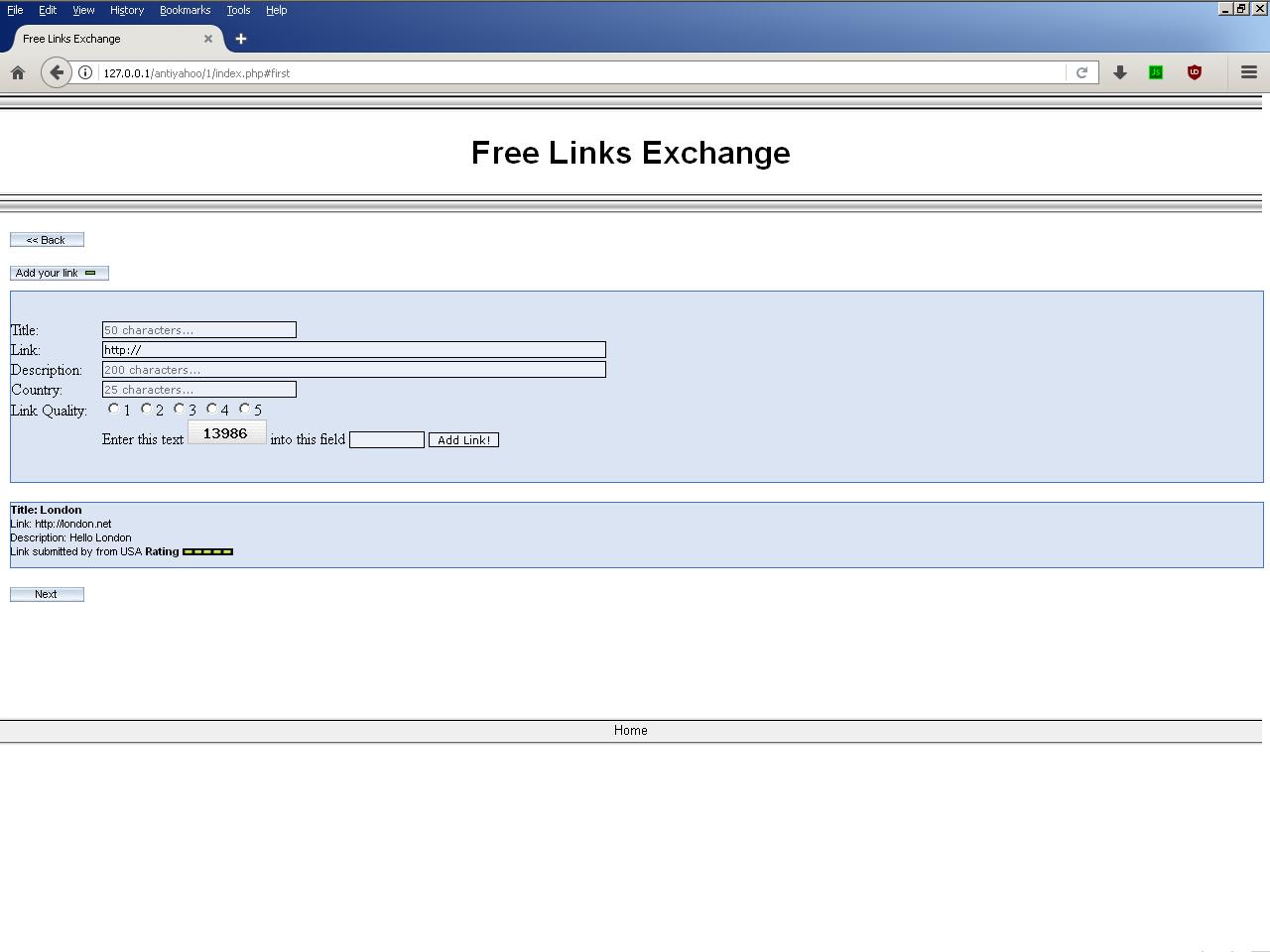Screen dimensions: 1270x952
Task: Open the Bookmarks menu
Action: pyautogui.click(x=185, y=10)
